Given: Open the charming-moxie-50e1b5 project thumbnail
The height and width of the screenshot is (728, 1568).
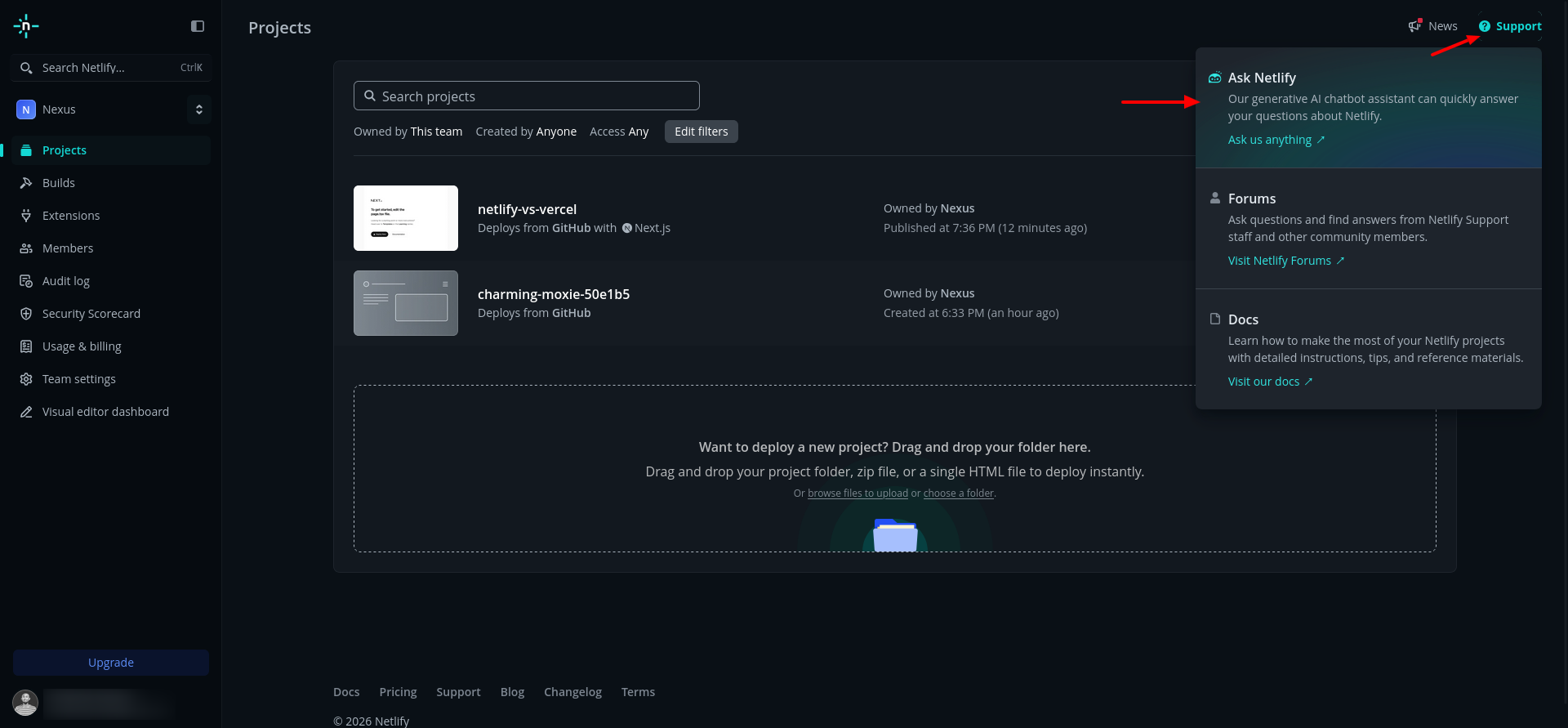Looking at the screenshot, I should pyautogui.click(x=406, y=303).
